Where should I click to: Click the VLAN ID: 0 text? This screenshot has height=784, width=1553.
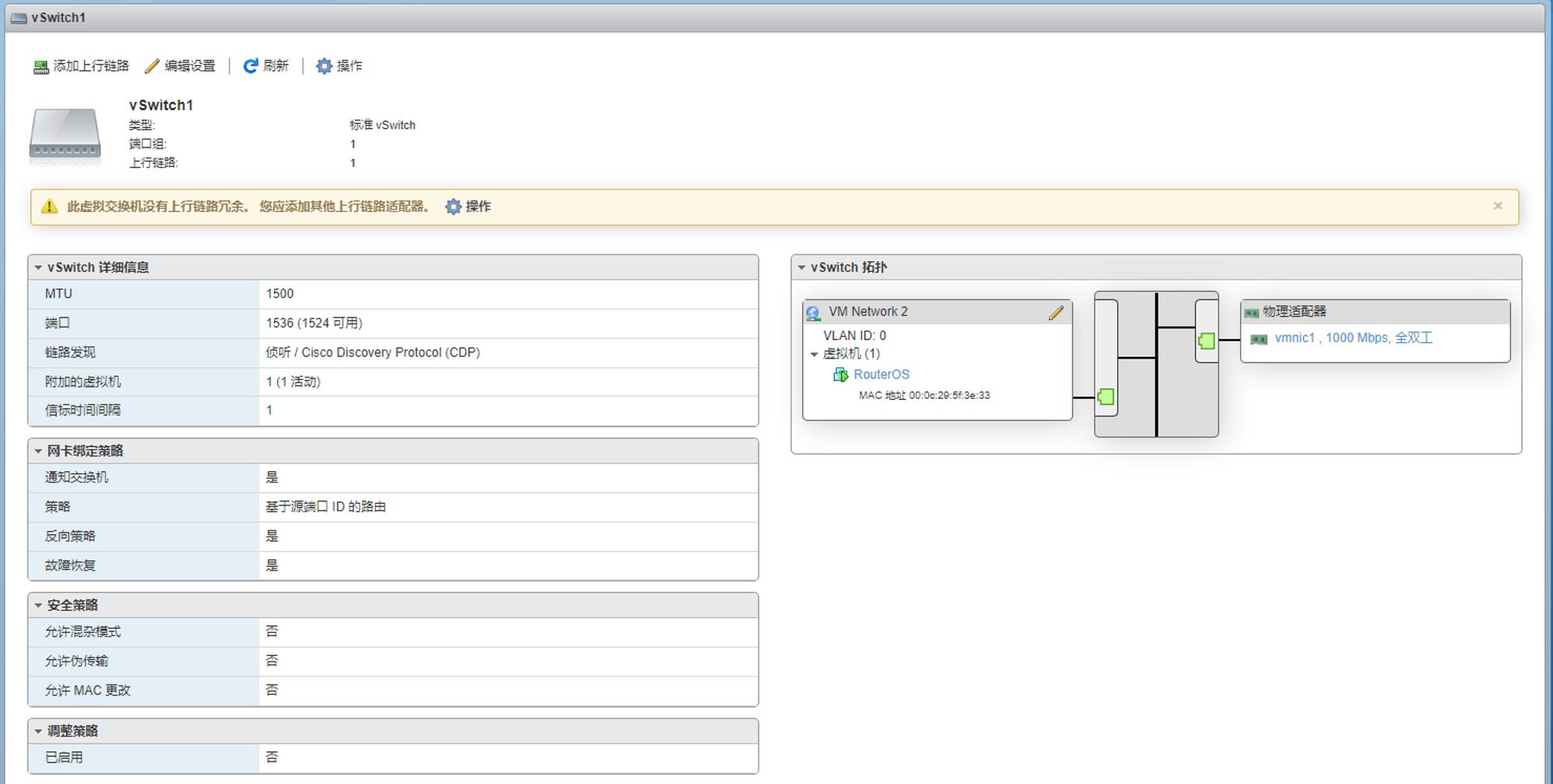tap(854, 335)
